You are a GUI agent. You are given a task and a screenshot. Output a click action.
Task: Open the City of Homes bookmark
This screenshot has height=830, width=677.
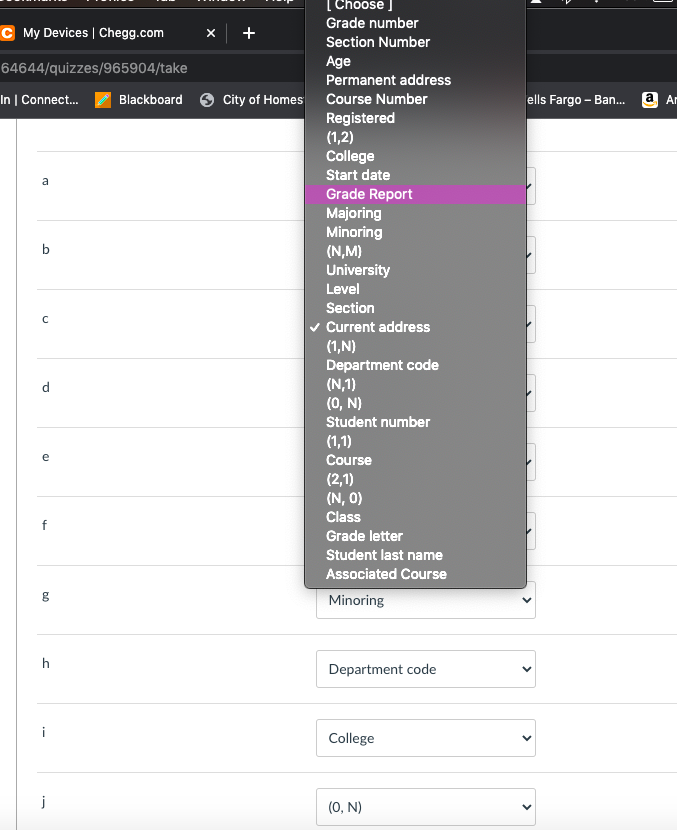252,100
